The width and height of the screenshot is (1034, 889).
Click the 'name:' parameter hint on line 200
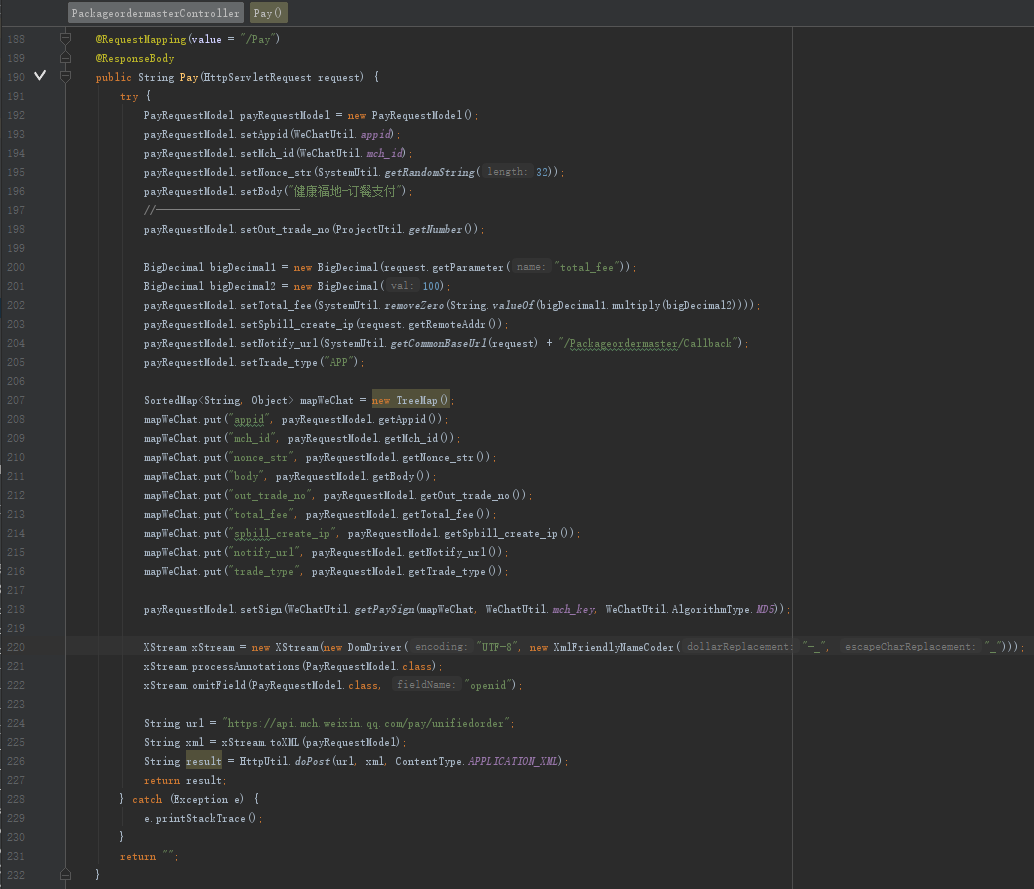(x=530, y=266)
